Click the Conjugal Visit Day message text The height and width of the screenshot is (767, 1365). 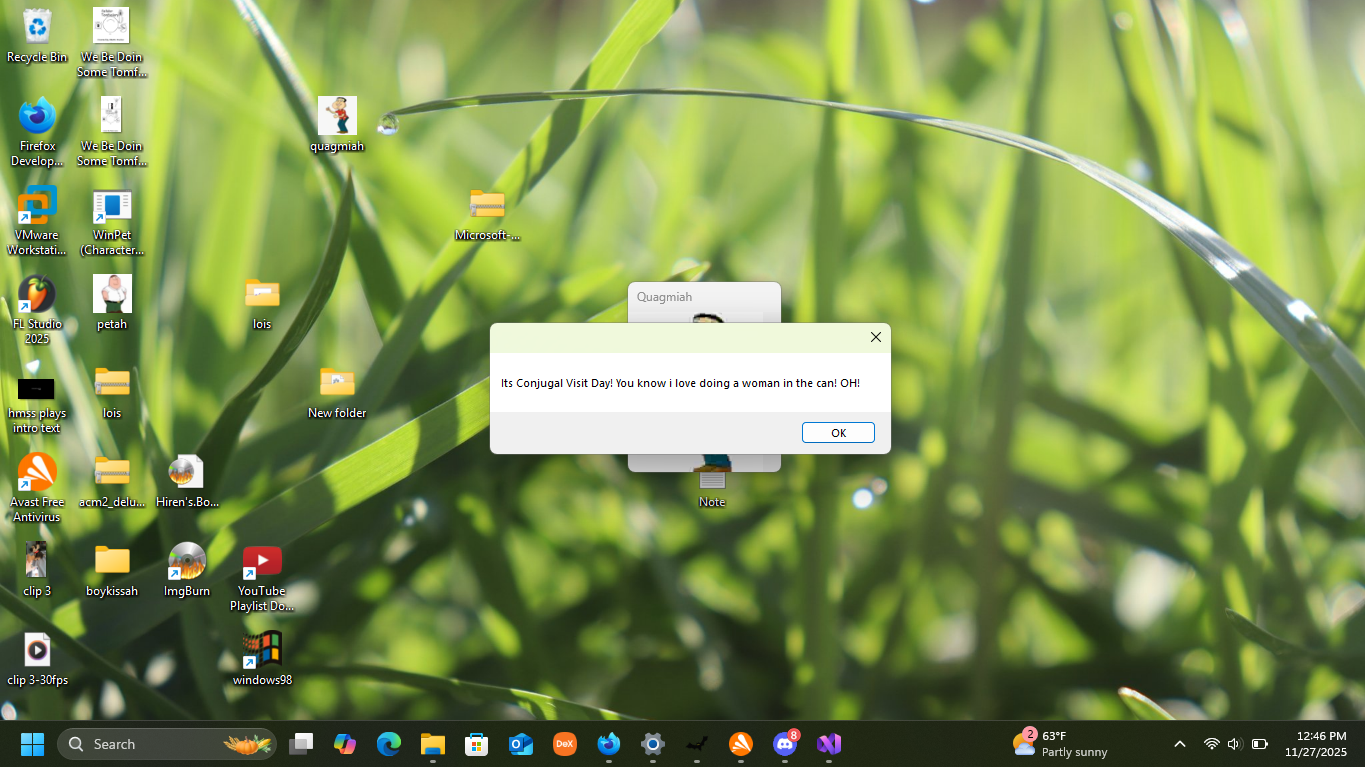(680, 383)
